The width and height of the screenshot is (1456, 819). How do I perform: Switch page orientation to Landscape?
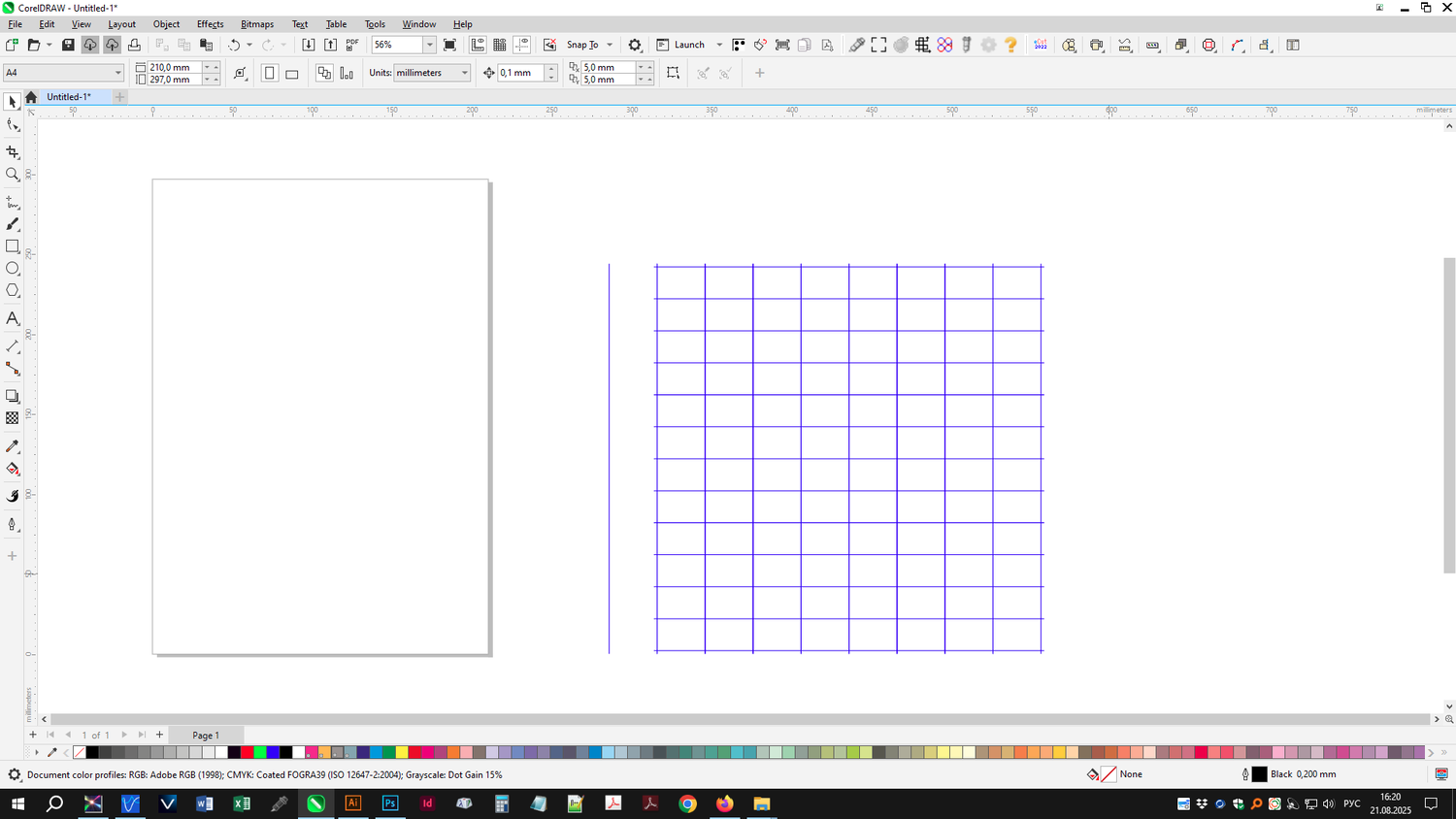pyautogui.click(x=292, y=73)
